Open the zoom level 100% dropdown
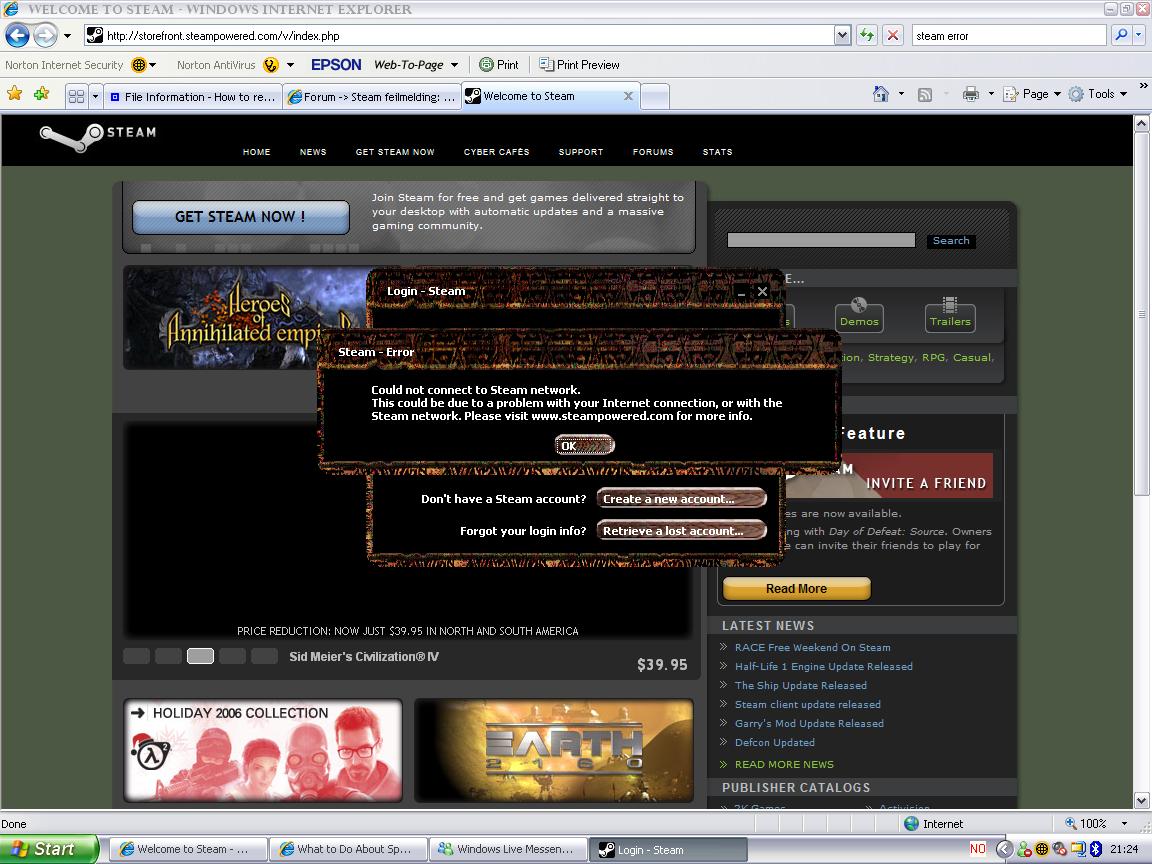The image size is (1152, 864). click(1124, 824)
